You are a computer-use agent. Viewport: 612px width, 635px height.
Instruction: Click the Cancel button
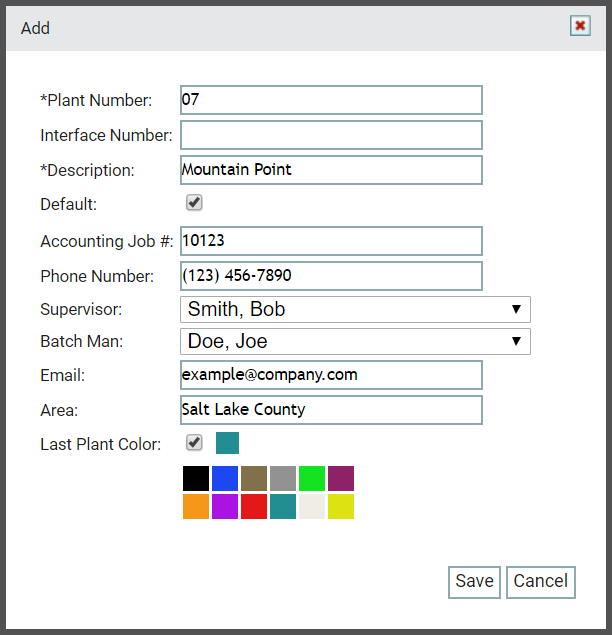(x=541, y=582)
